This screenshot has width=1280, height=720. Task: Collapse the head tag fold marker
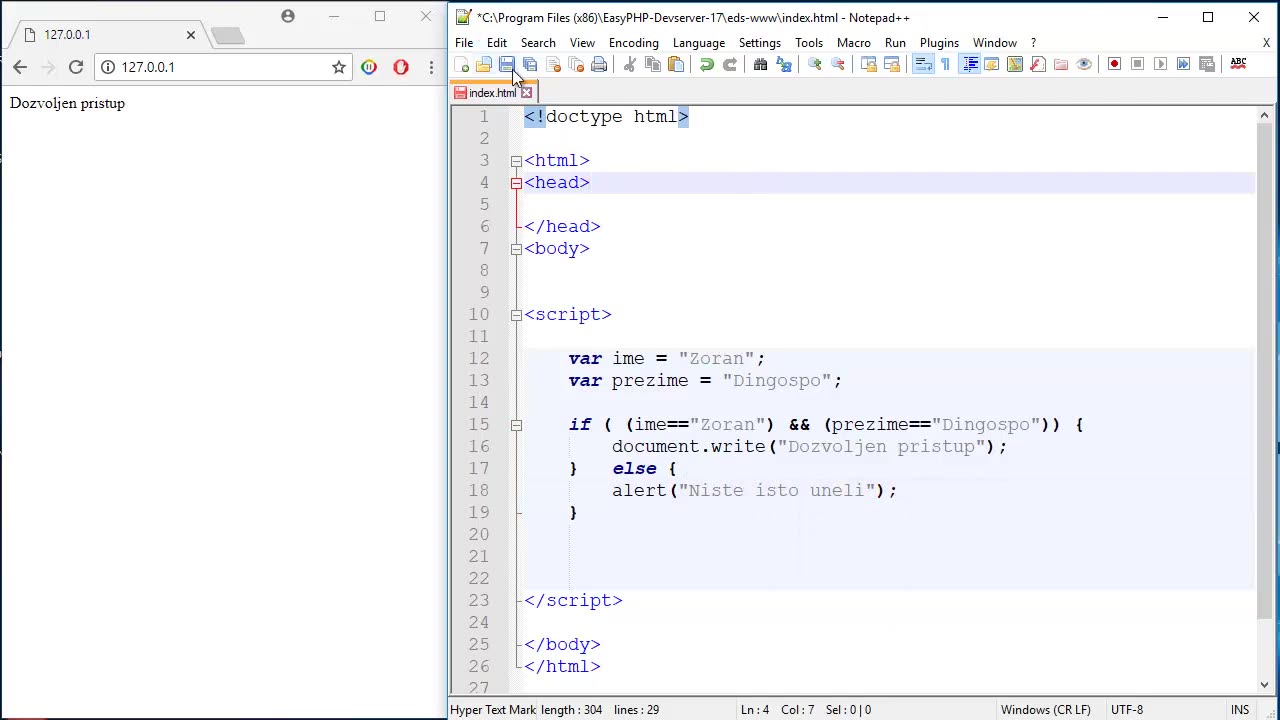pos(516,183)
